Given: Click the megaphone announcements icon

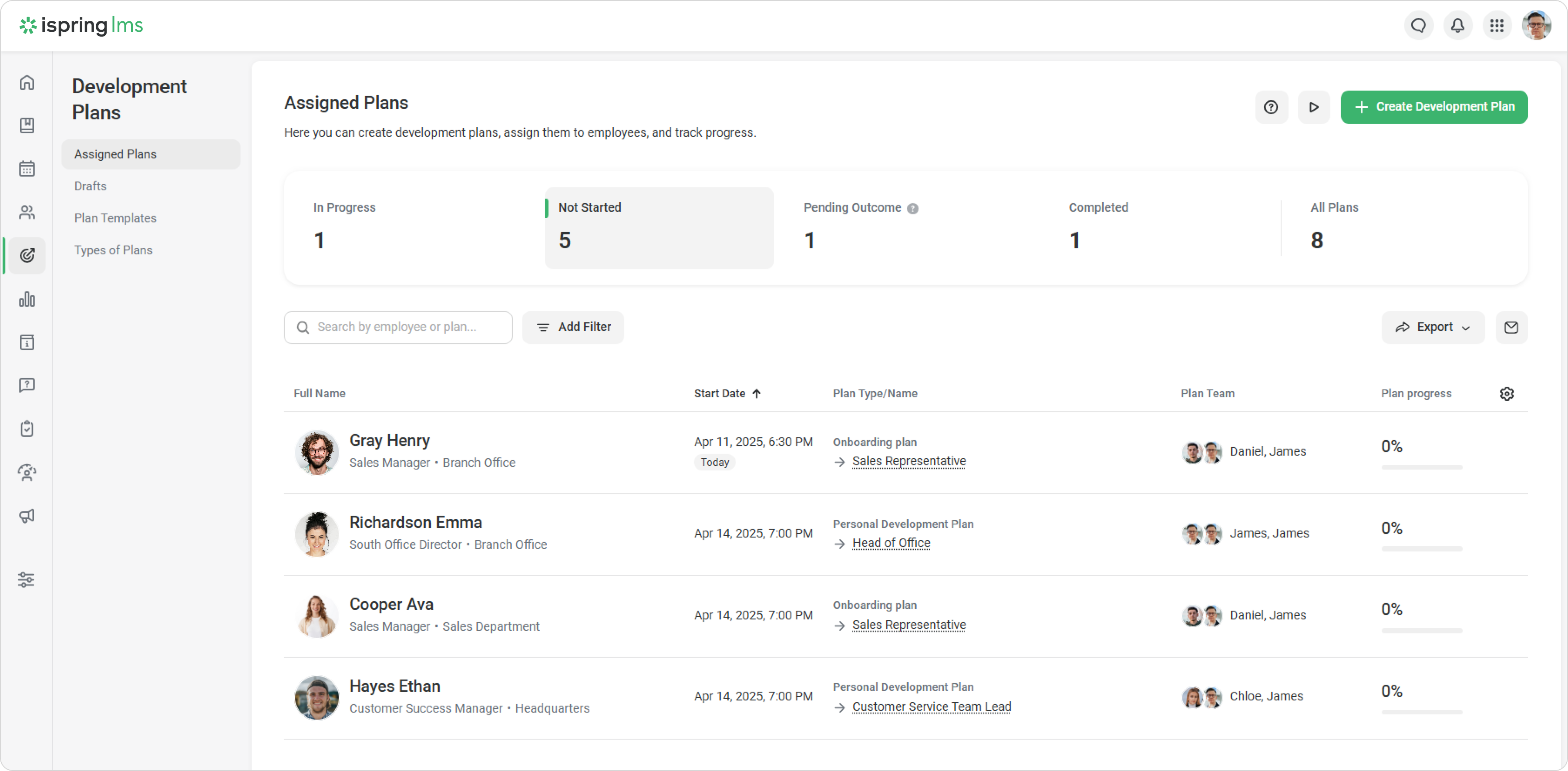Looking at the screenshot, I should pos(27,516).
